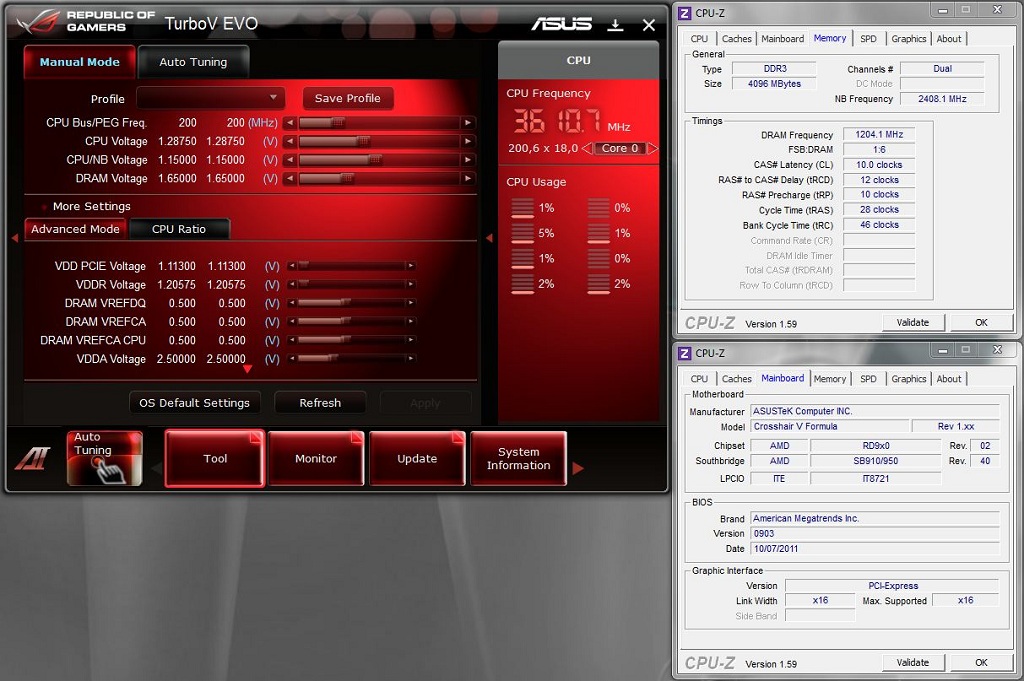Increase DRAM VREFCA with right arrow
The width and height of the screenshot is (1024, 681).
tap(411, 321)
